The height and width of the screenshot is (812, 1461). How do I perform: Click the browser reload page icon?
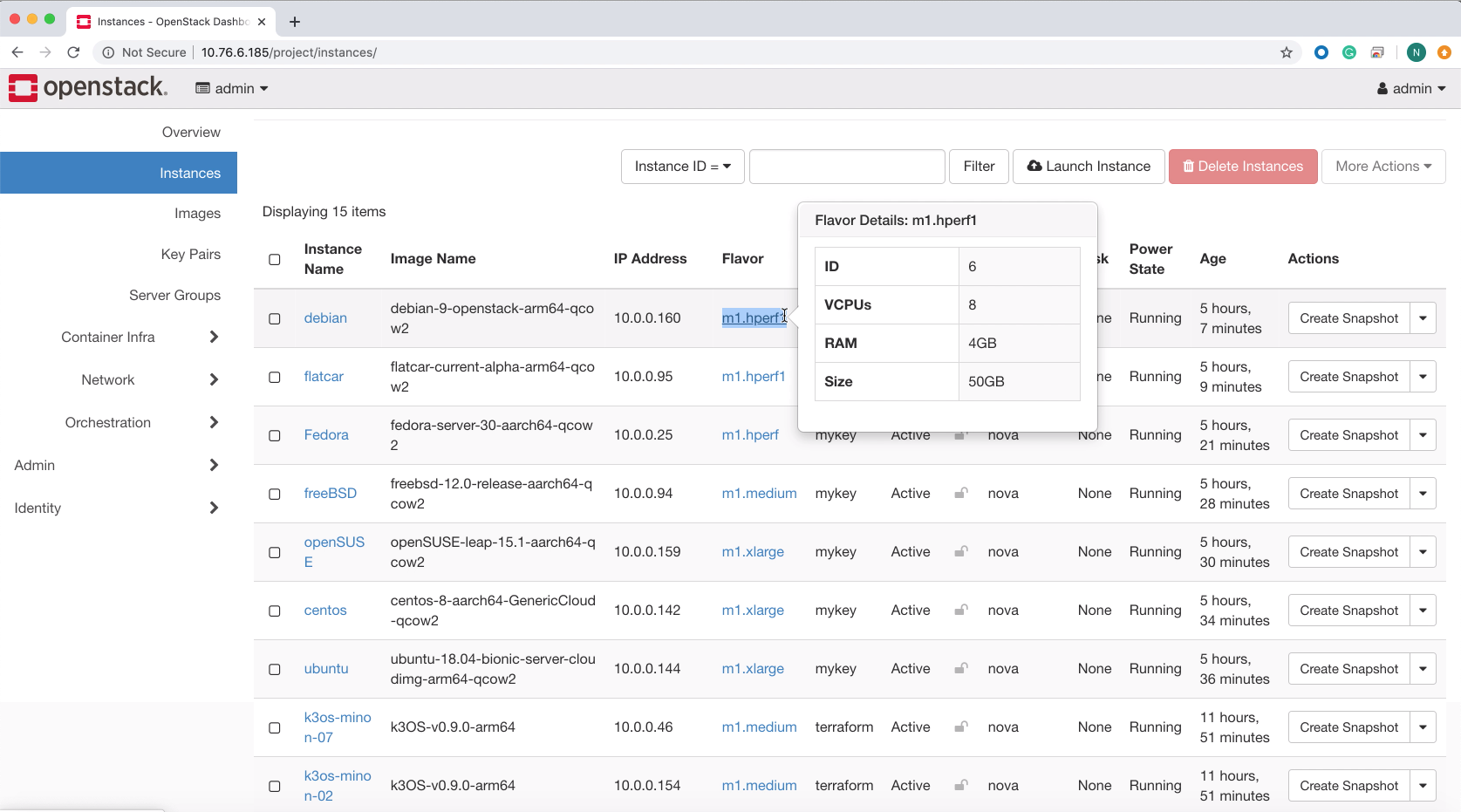click(73, 52)
